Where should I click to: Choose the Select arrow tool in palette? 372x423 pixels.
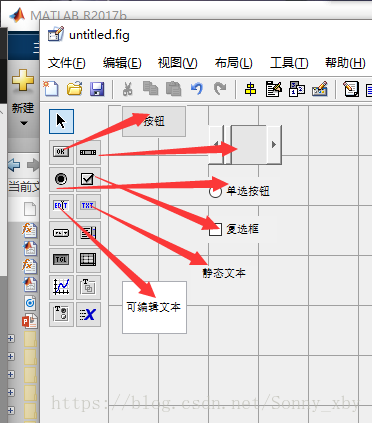click(61, 121)
